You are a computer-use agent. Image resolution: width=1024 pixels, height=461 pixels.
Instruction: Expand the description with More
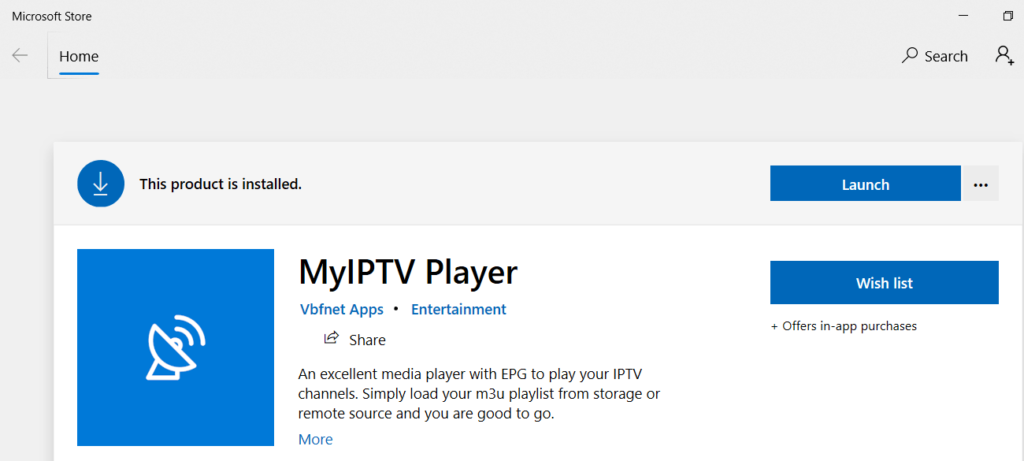tap(315, 439)
